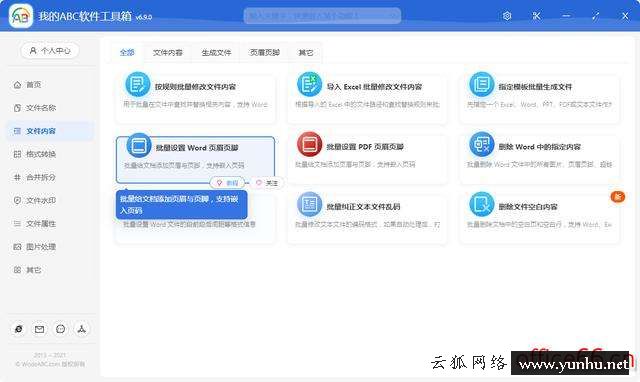Click description under 指定模板批量生成文件
This screenshot has width=640, height=382.
[539, 104]
